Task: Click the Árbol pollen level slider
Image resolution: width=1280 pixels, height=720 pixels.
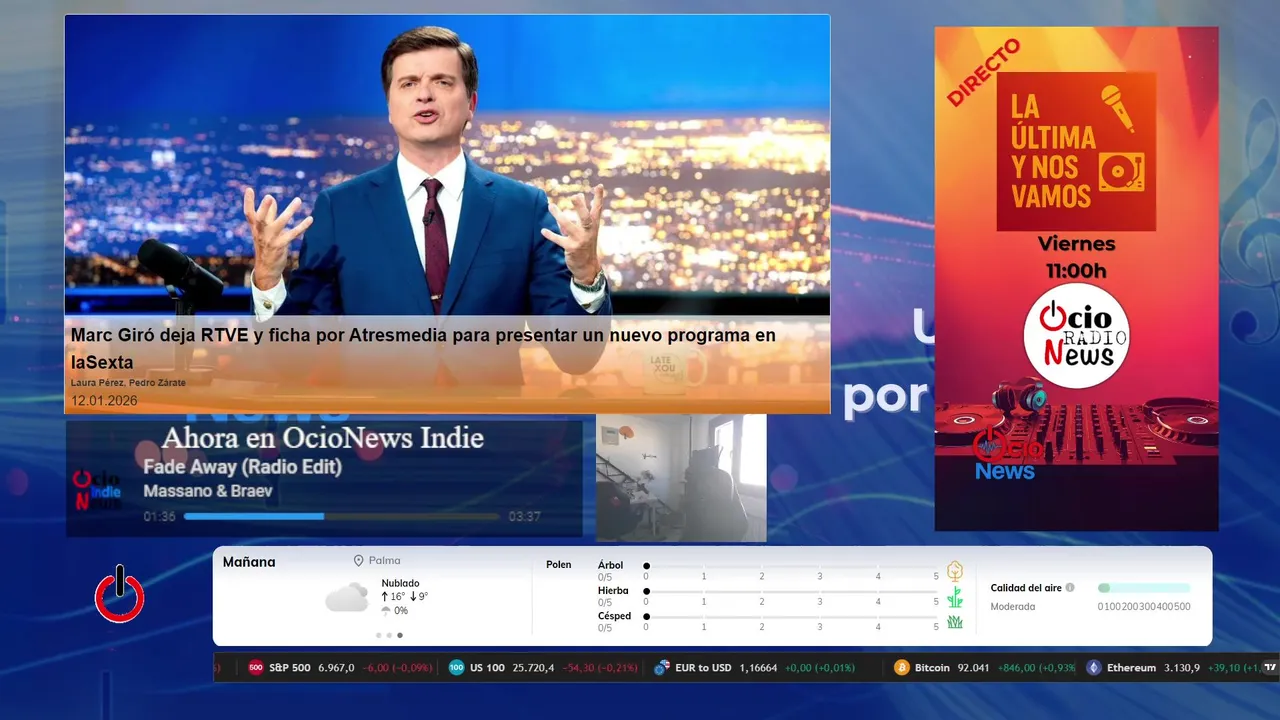Action: [x=791, y=566]
